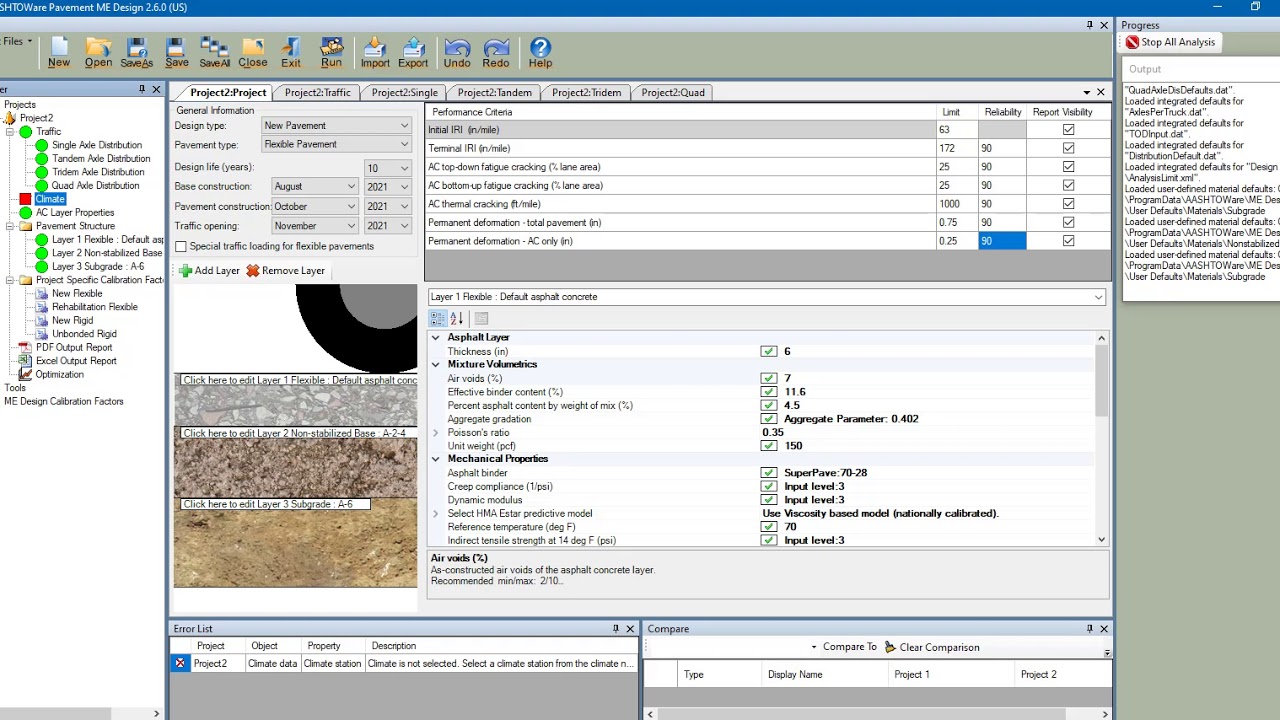Open Traffic opening month dropdown
This screenshot has width=1280, height=720.
[351, 226]
